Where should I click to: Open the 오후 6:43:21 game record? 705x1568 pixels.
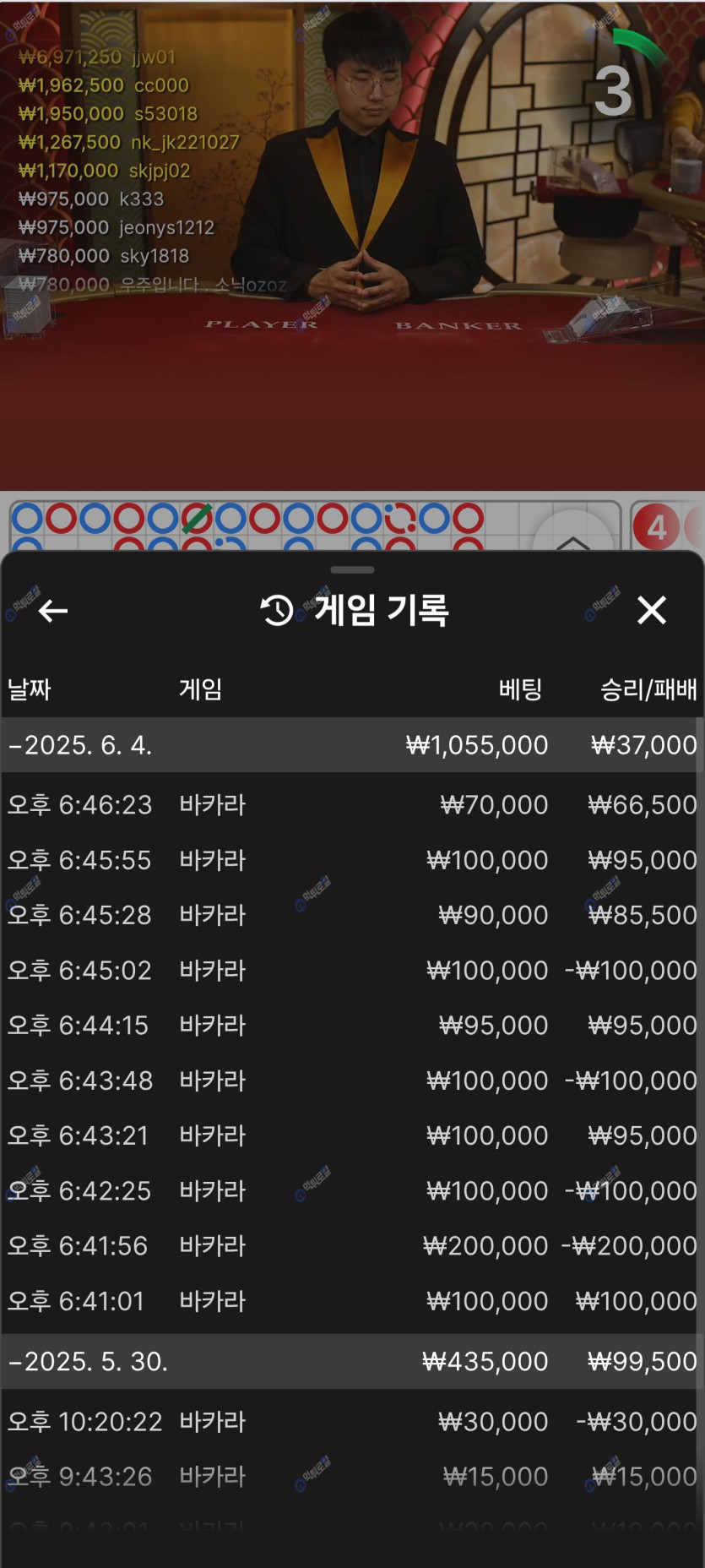[352, 1135]
